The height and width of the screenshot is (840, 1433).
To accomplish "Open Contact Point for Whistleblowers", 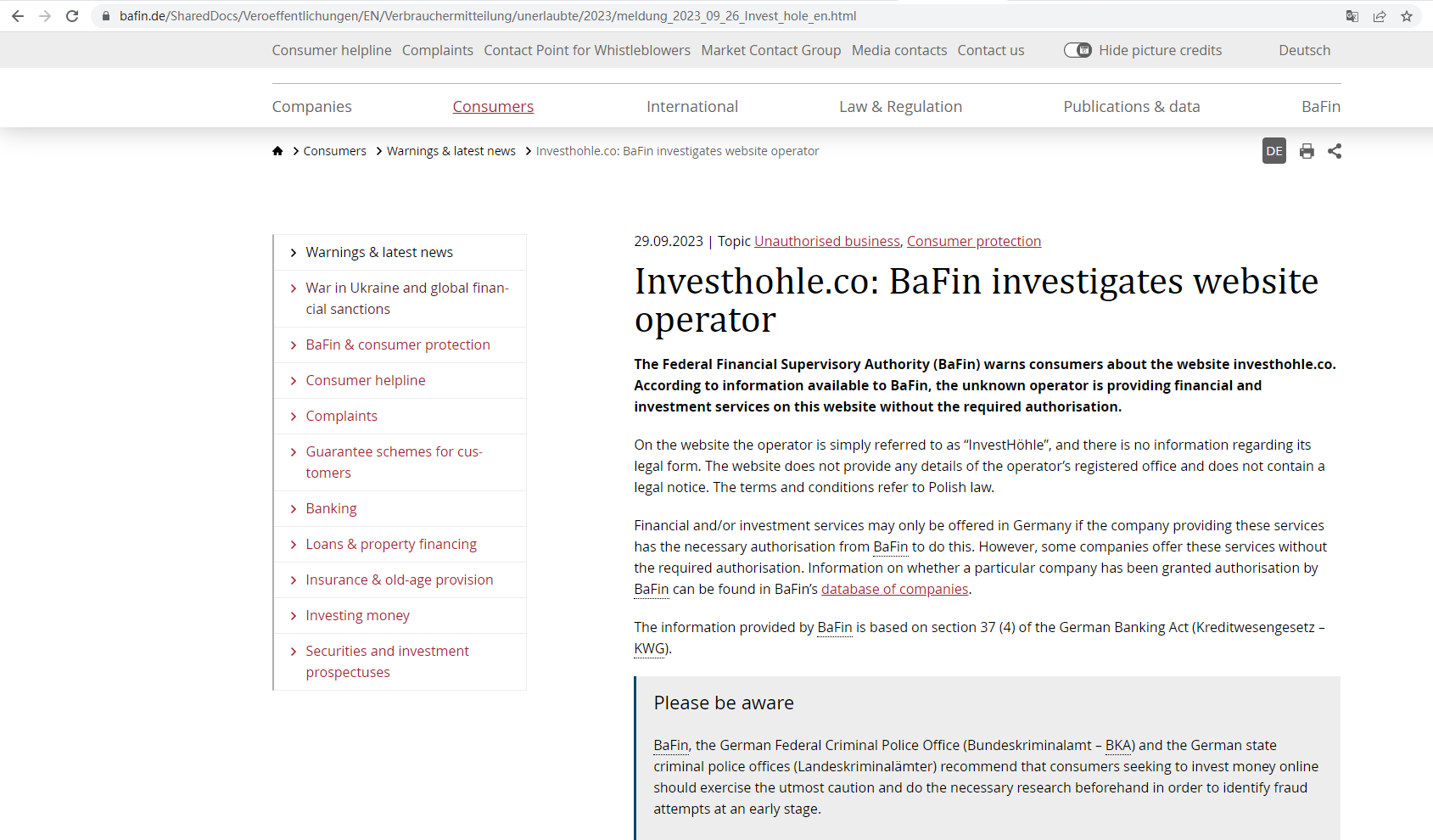I will (x=587, y=50).
